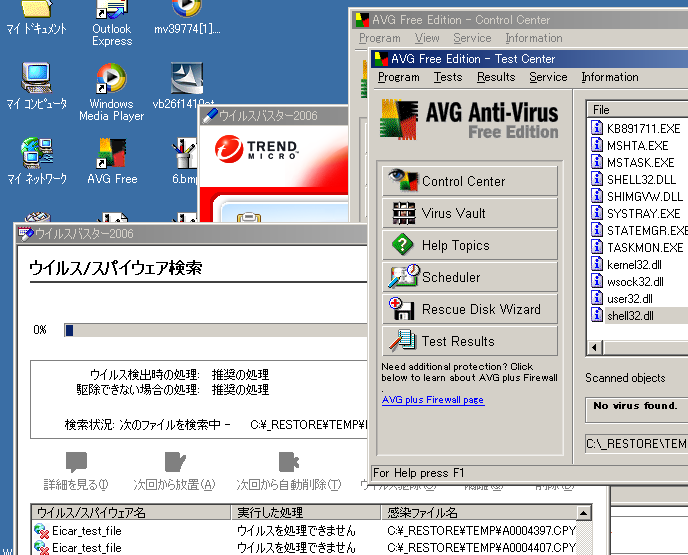
Task: Open the AVG Scheduler
Action: (470, 277)
